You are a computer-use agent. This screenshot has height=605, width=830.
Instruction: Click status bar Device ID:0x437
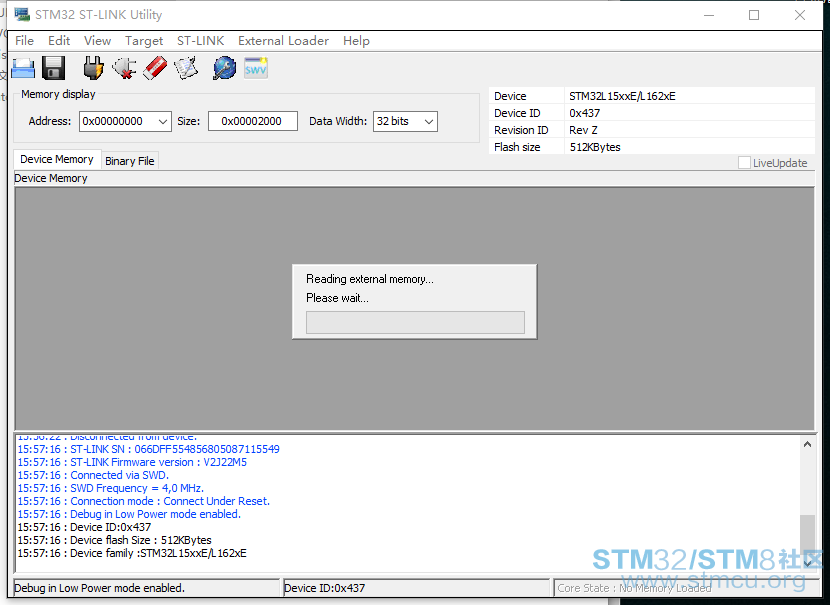click(324, 588)
